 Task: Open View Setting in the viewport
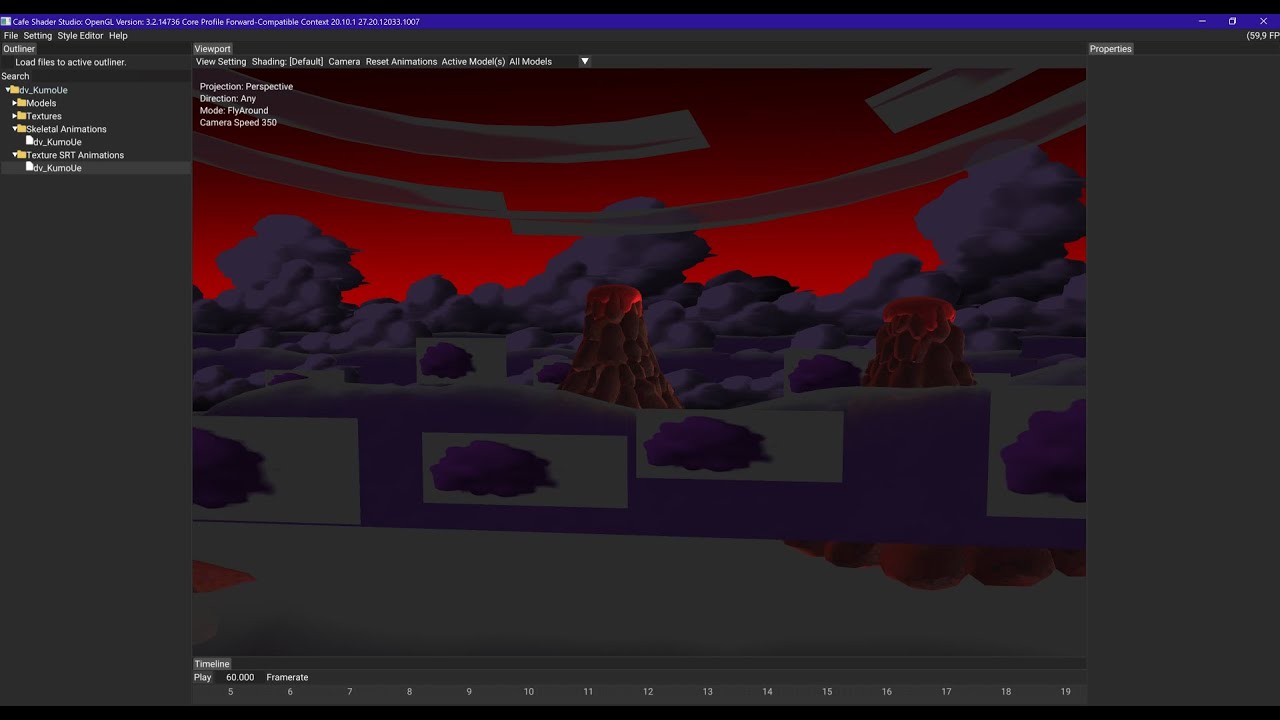coord(221,62)
